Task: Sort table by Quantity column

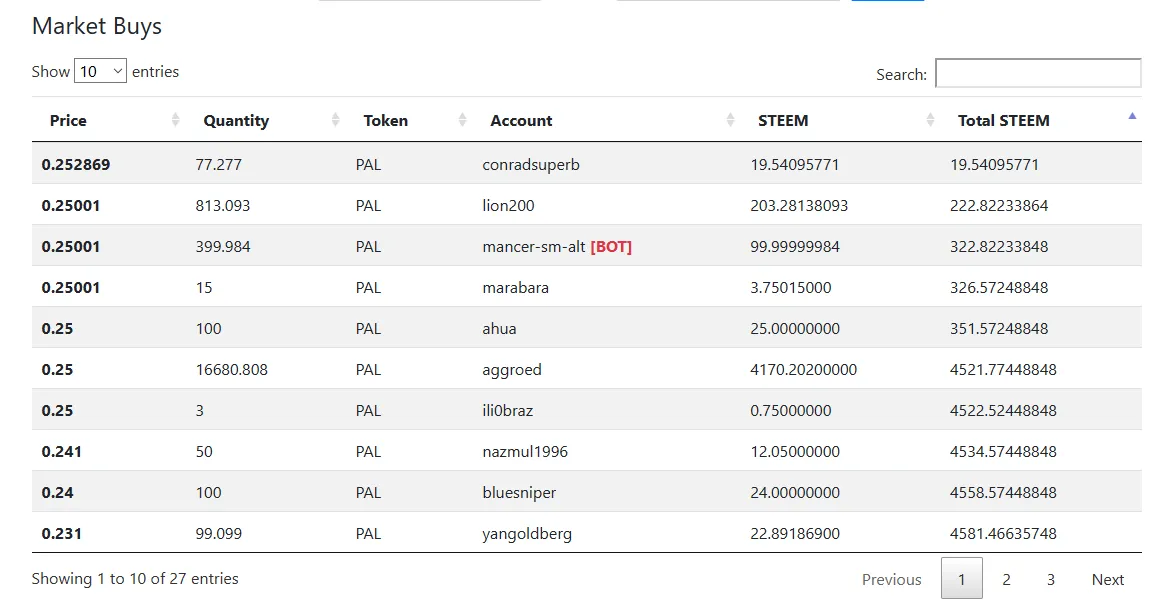Action: pos(265,120)
